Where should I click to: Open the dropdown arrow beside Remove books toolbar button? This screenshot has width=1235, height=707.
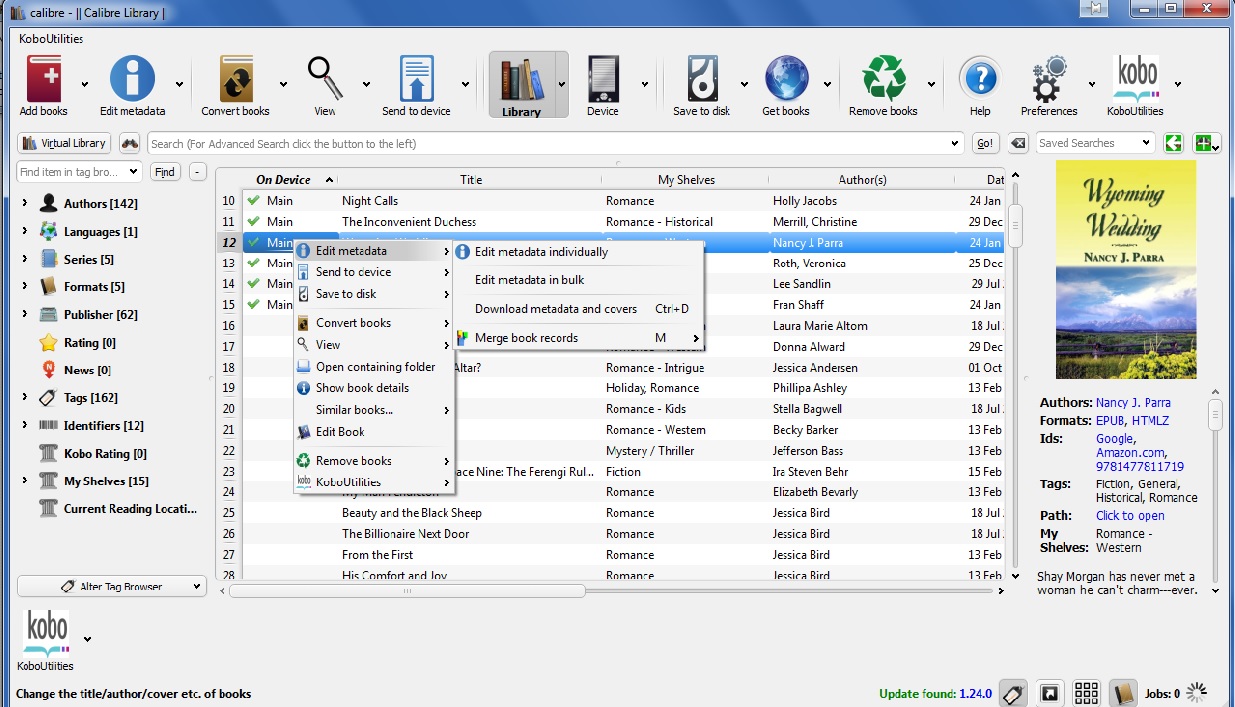click(x=931, y=84)
